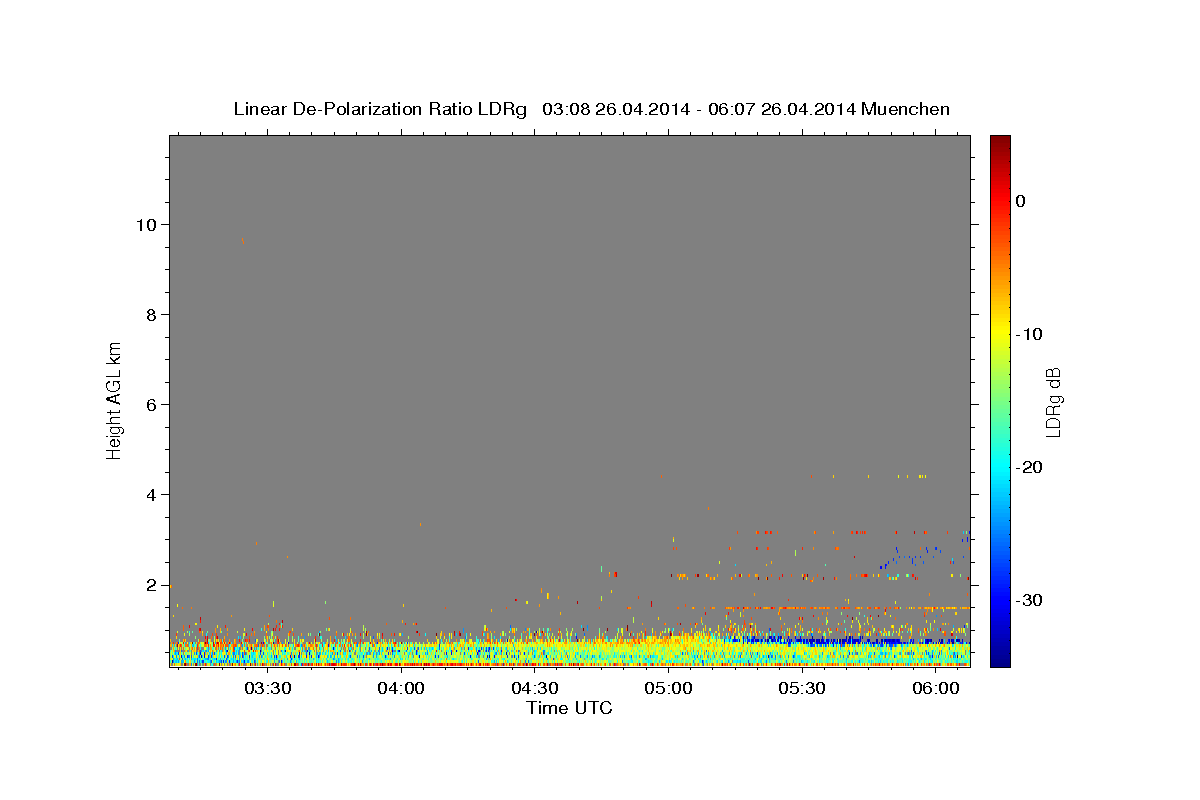Click the colorbar value label 0
Image resolution: width=1200 pixels, height=800 pixels.
1021,201
